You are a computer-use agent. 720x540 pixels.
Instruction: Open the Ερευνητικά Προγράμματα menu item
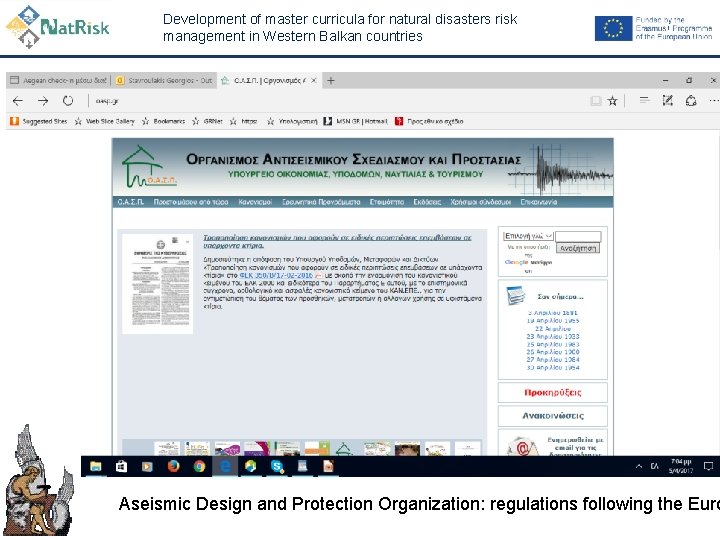(x=321, y=202)
